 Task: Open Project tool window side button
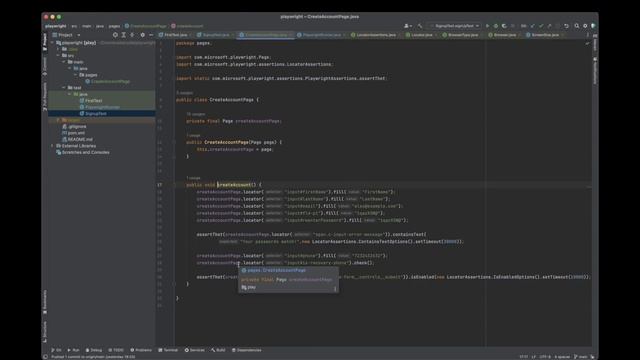pyautogui.click(x=44, y=42)
